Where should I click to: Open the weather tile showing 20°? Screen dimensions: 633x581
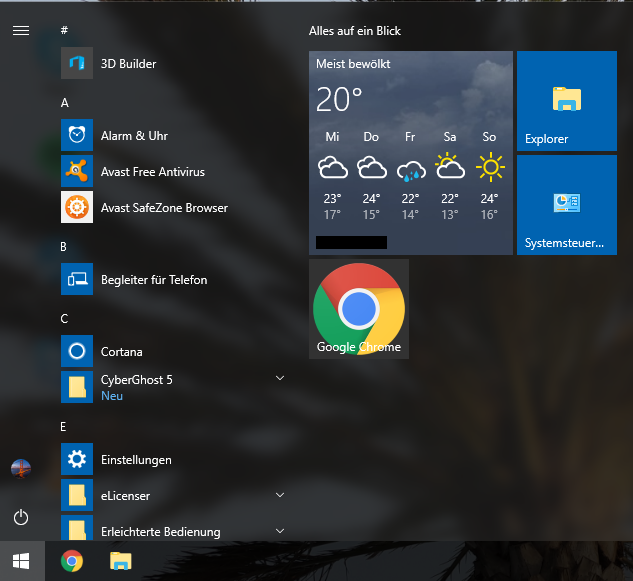coord(411,153)
